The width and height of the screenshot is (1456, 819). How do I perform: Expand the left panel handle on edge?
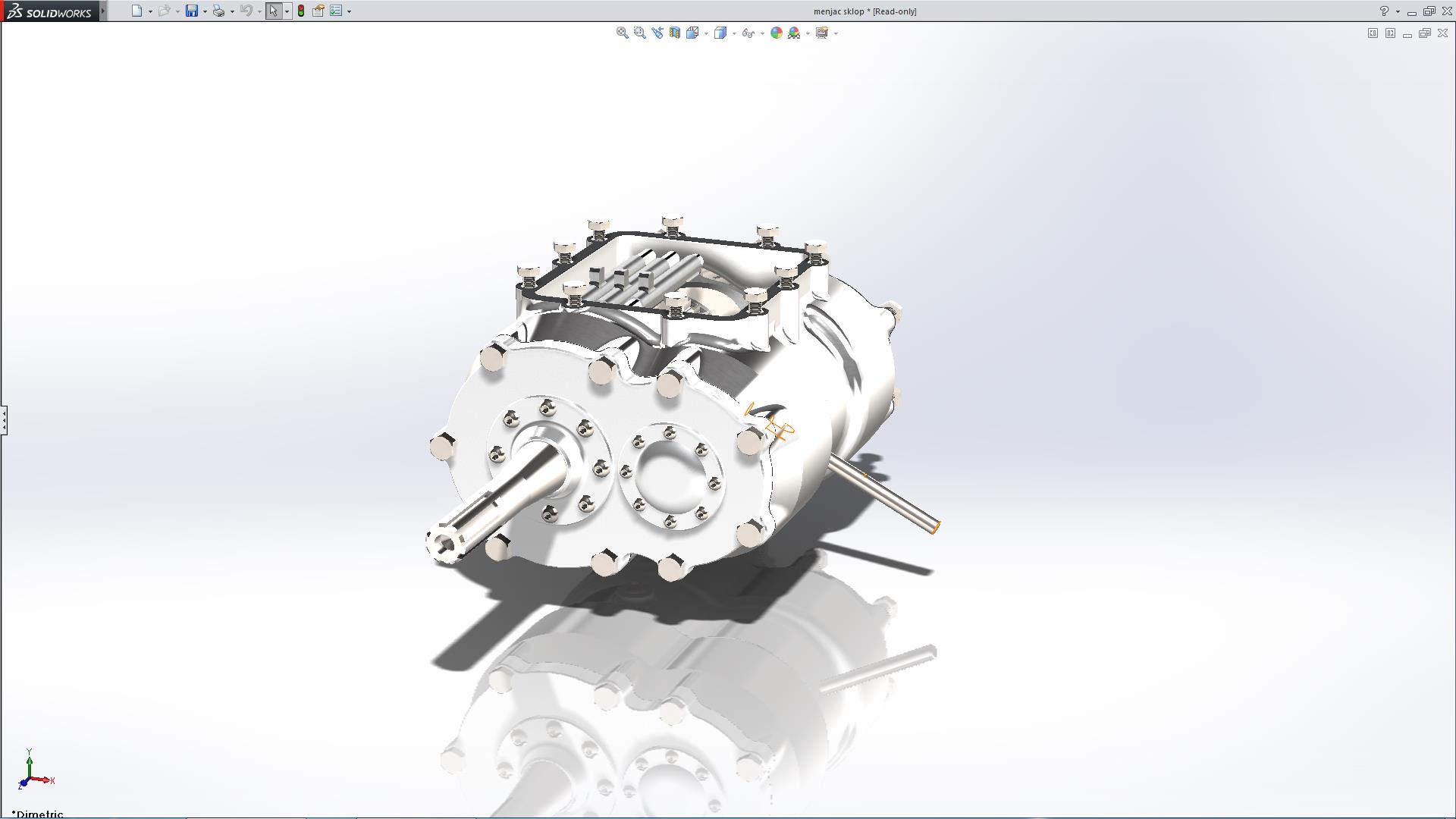tap(4, 419)
